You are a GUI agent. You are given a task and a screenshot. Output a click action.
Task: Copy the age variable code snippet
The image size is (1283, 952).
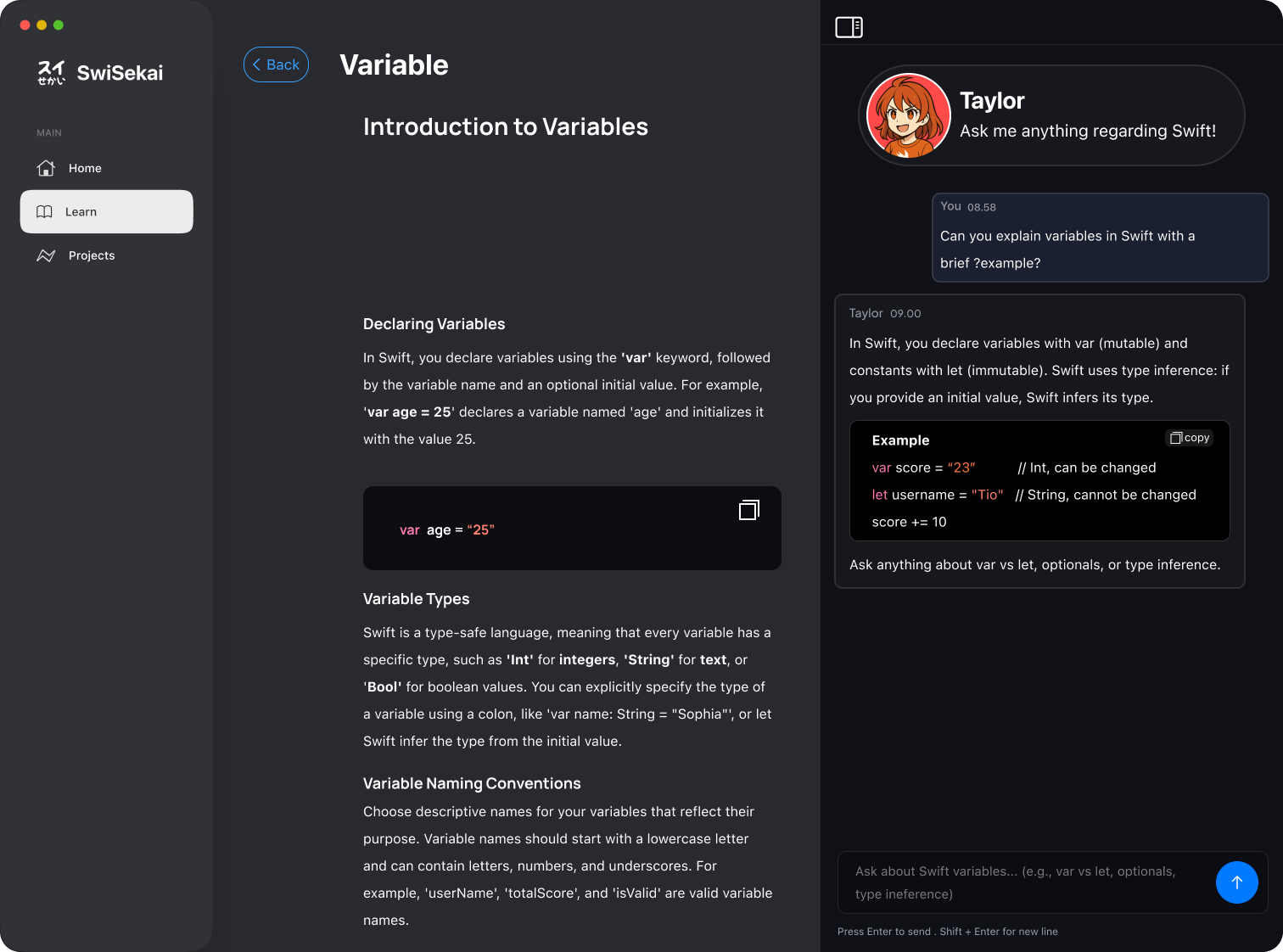[748, 509]
